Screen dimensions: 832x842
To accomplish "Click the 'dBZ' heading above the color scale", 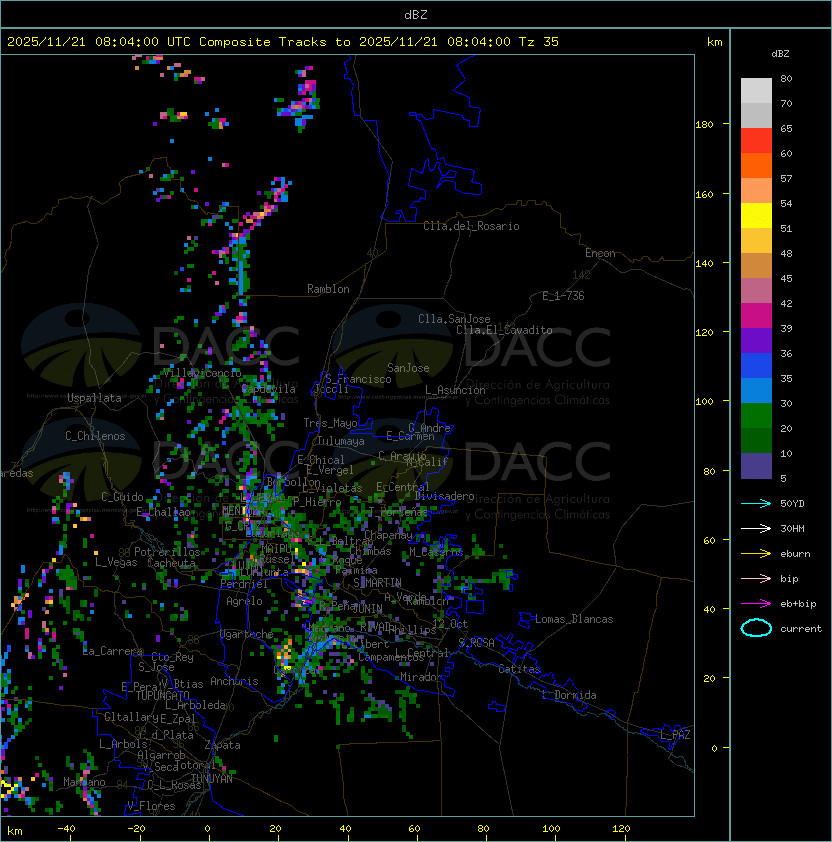I will (780, 54).
